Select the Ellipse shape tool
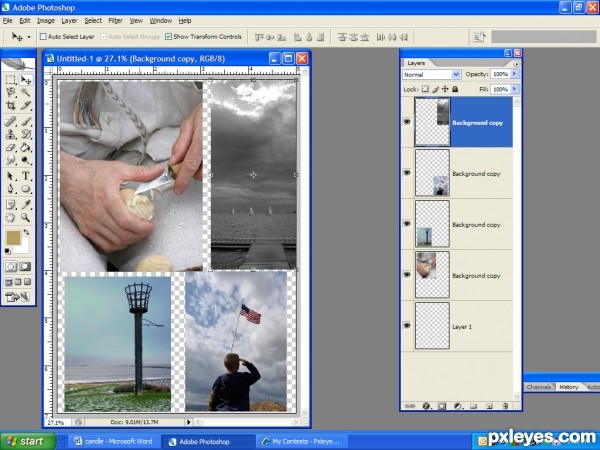Viewport: 600px width, 450px height. point(26,189)
